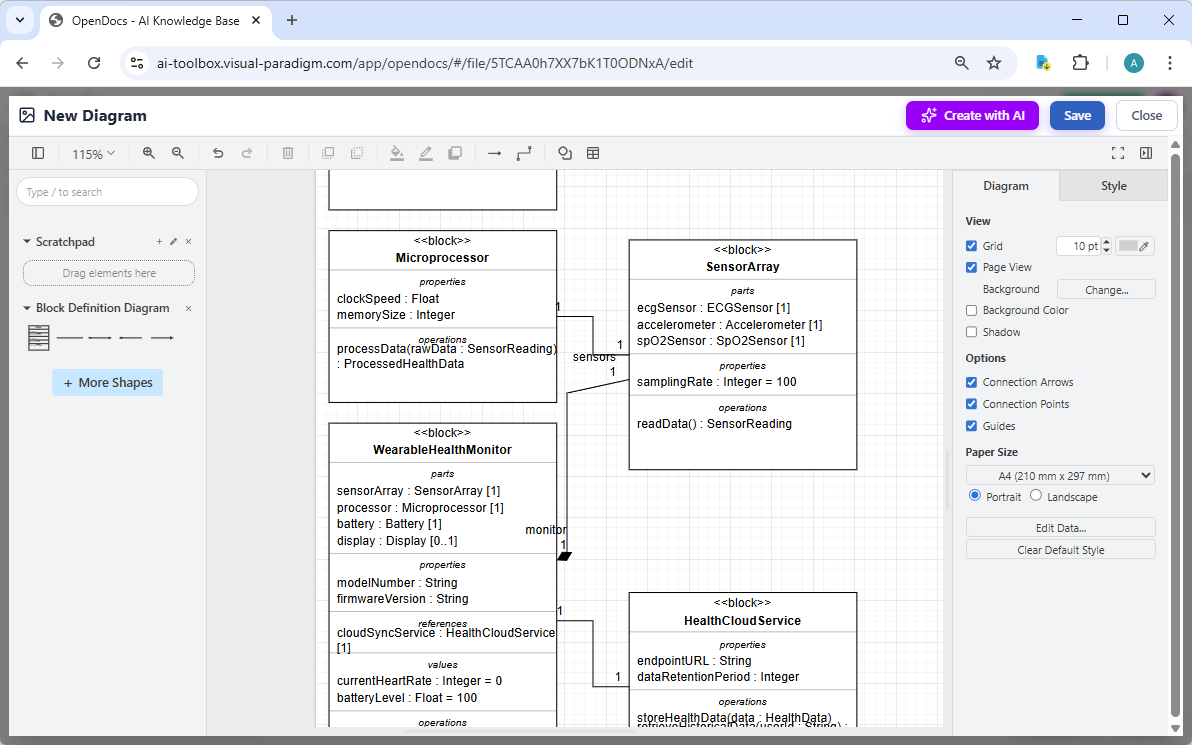The width and height of the screenshot is (1192, 745).
Task: Open the insert table icon
Action: click(594, 153)
